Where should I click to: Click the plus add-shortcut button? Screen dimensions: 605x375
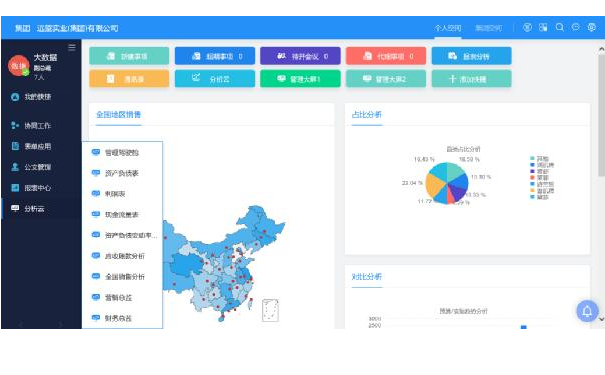tap(471, 79)
